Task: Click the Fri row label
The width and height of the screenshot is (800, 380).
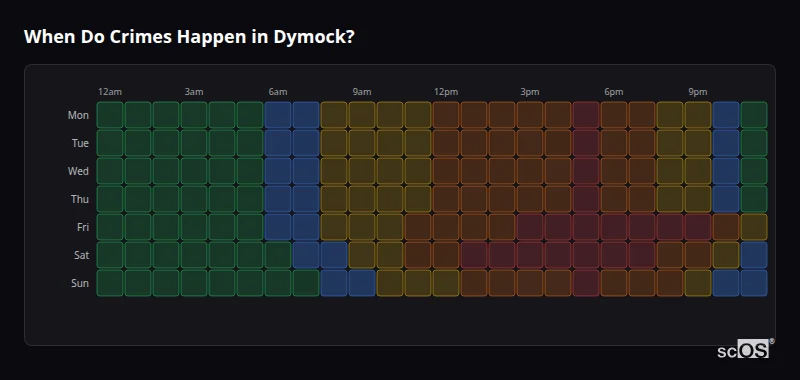Action: (x=83, y=227)
